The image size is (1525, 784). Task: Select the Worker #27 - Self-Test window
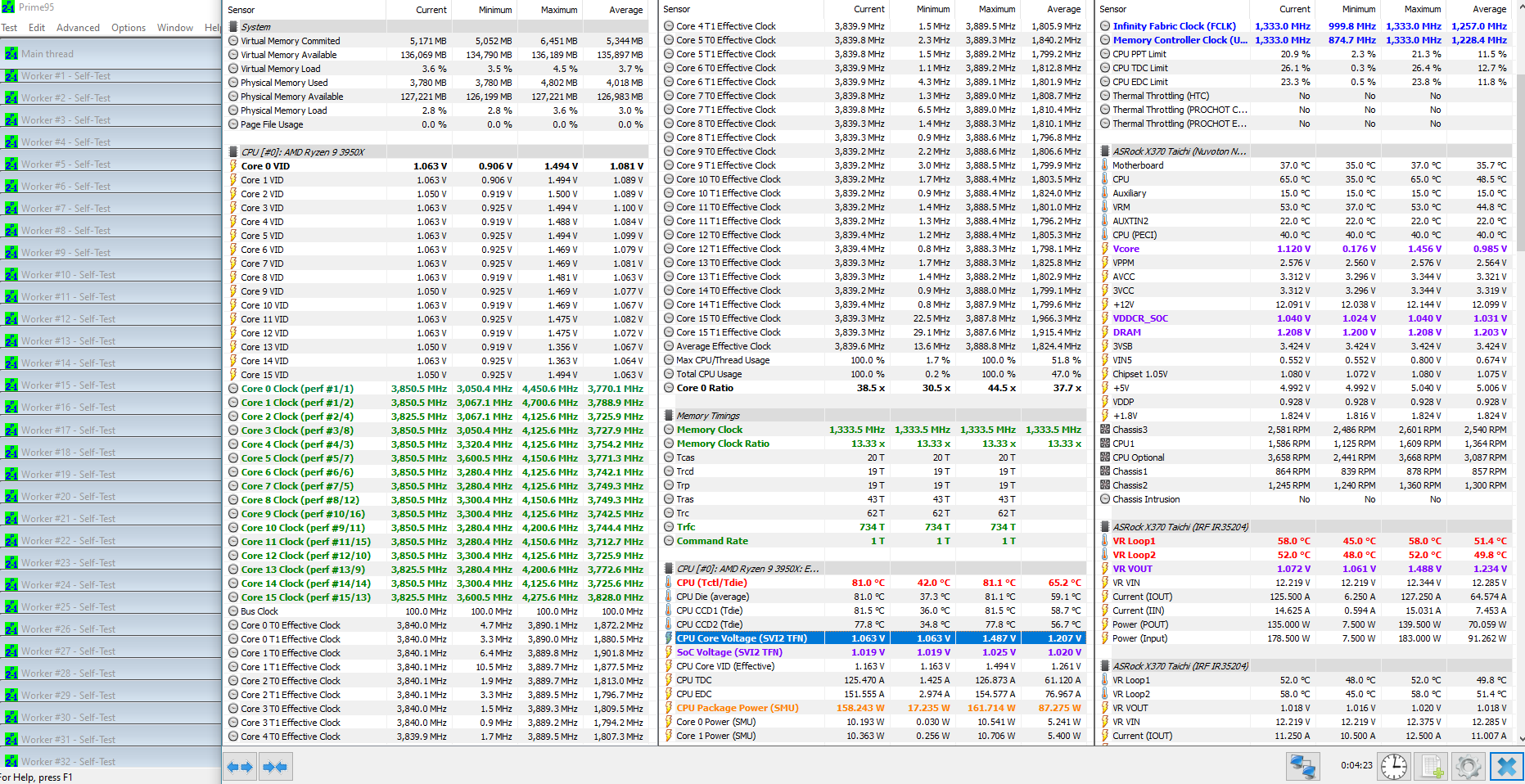pos(111,651)
